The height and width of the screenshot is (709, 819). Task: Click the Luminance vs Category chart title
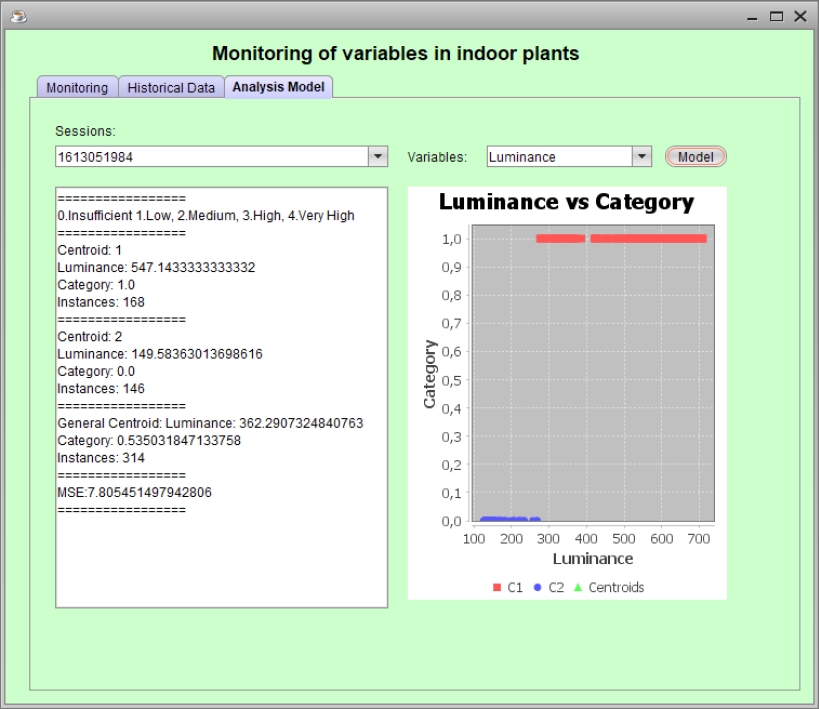(566, 202)
